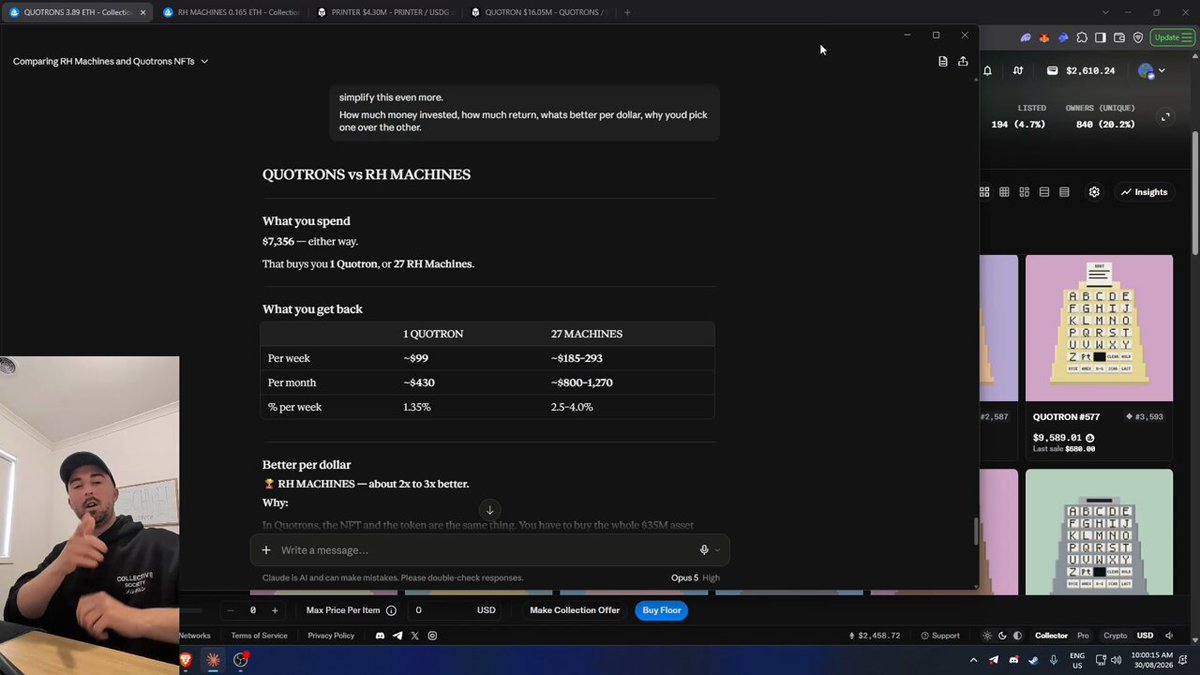The image size is (1200, 675).
Task: Decrease item count with the minus stepper
Action: [231, 610]
